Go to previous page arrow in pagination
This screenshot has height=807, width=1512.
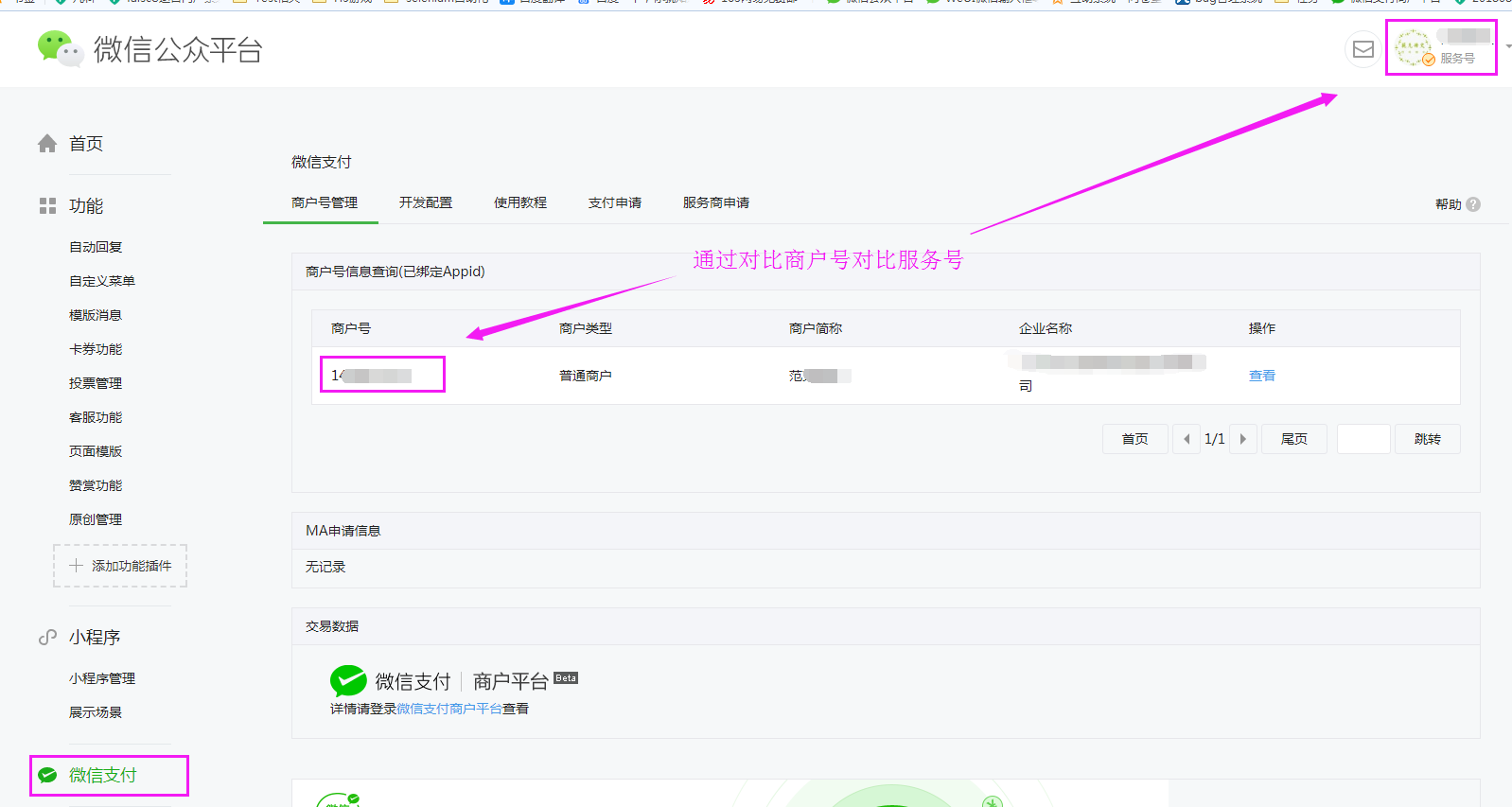1187,439
